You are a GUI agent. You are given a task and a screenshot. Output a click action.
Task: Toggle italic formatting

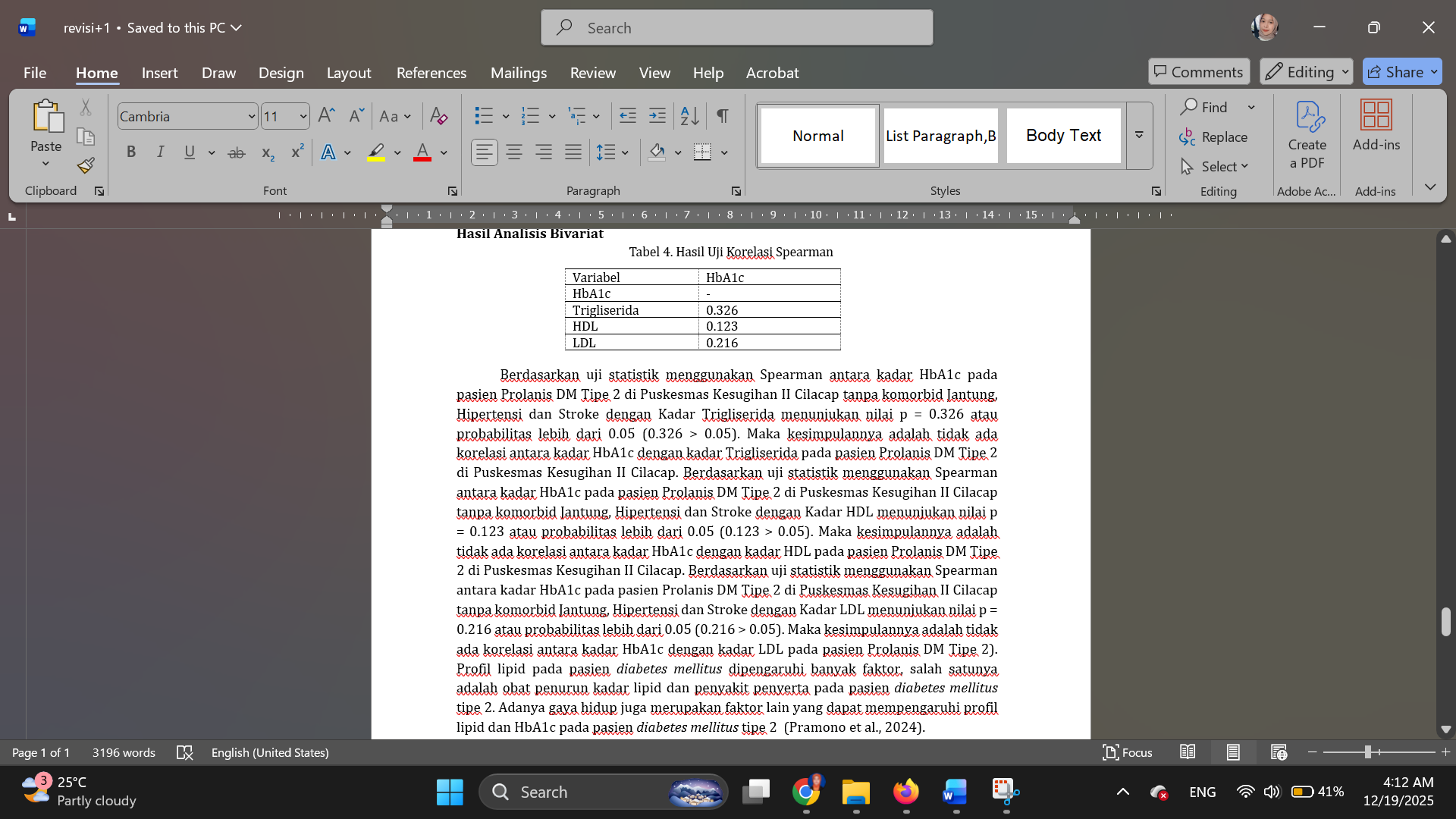pos(160,152)
